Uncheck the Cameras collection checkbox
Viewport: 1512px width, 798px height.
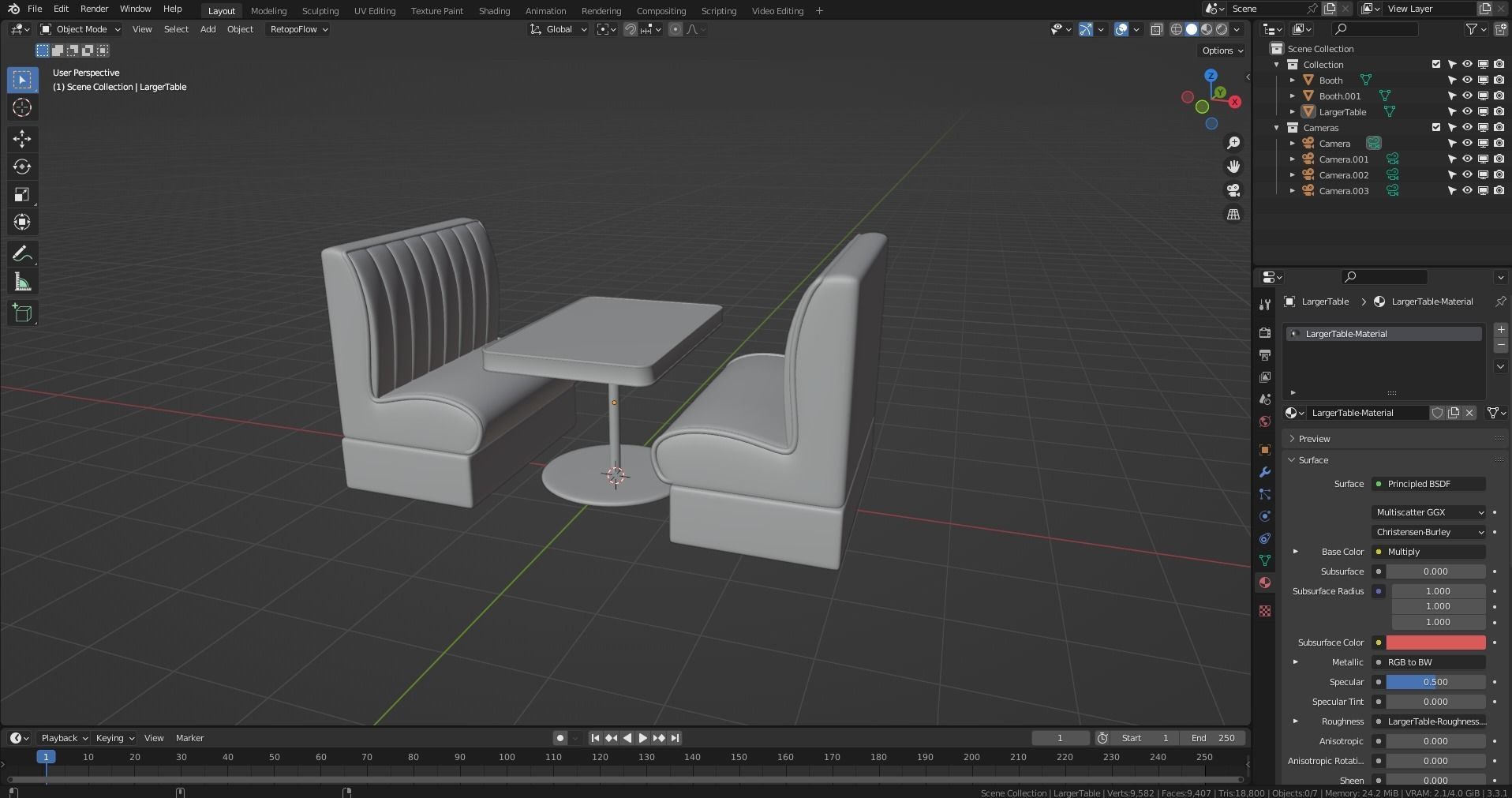point(1436,127)
